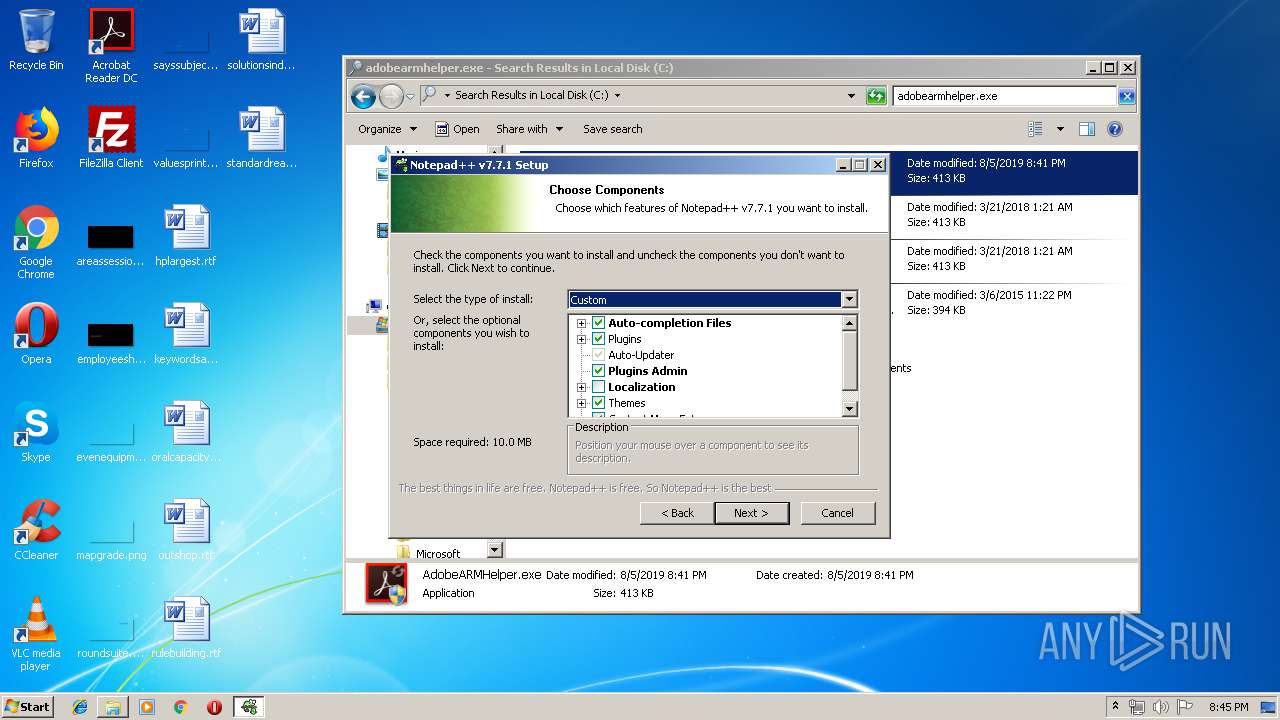The image size is (1280, 720).
Task: Select rulebuilding.rtf document icon
Action: click(x=186, y=628)
